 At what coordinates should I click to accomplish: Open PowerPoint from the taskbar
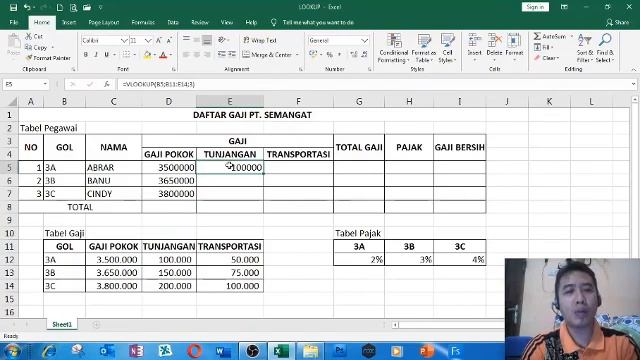pyautogui.click(x=426, y=351)
